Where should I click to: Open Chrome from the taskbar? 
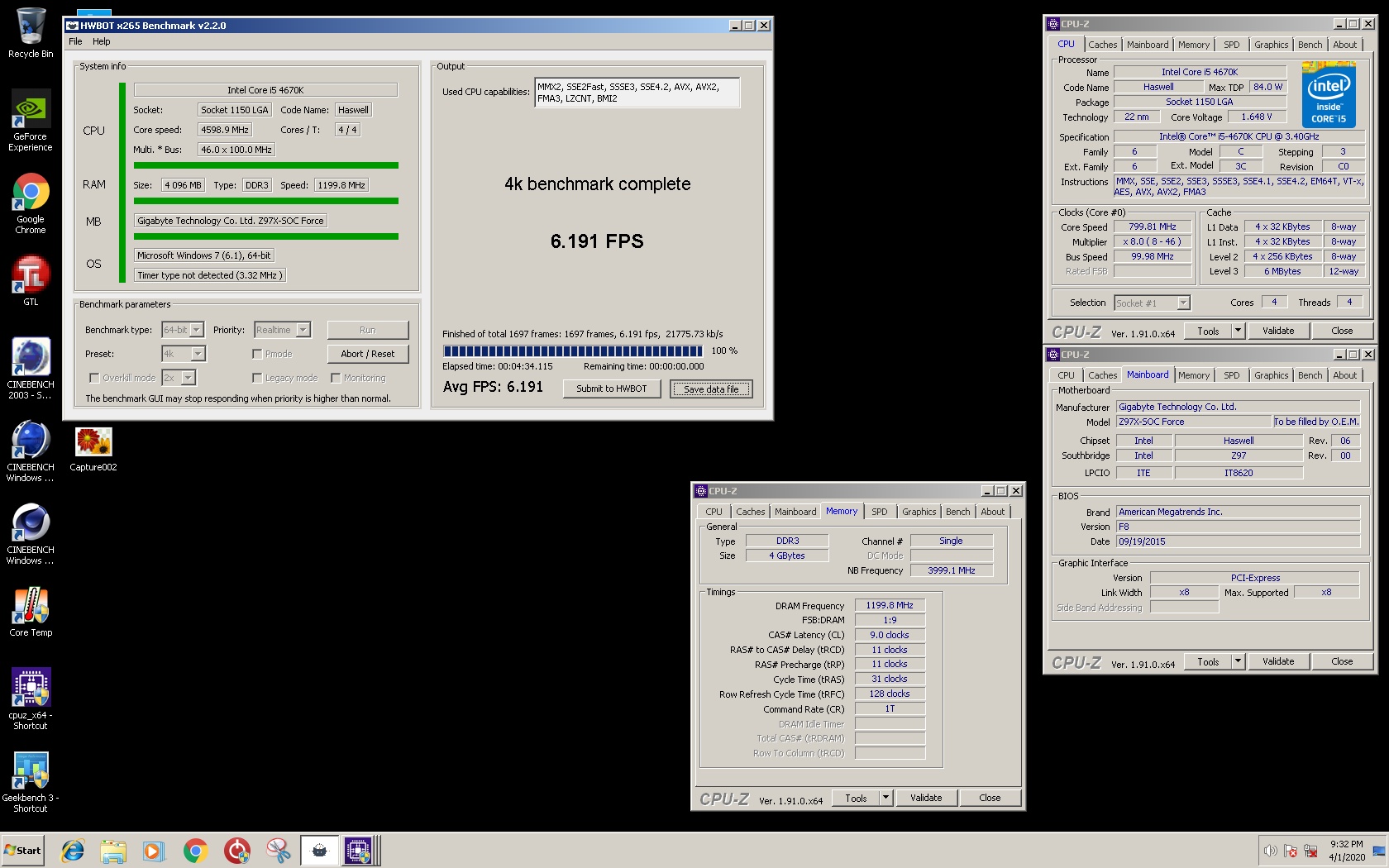195,851
